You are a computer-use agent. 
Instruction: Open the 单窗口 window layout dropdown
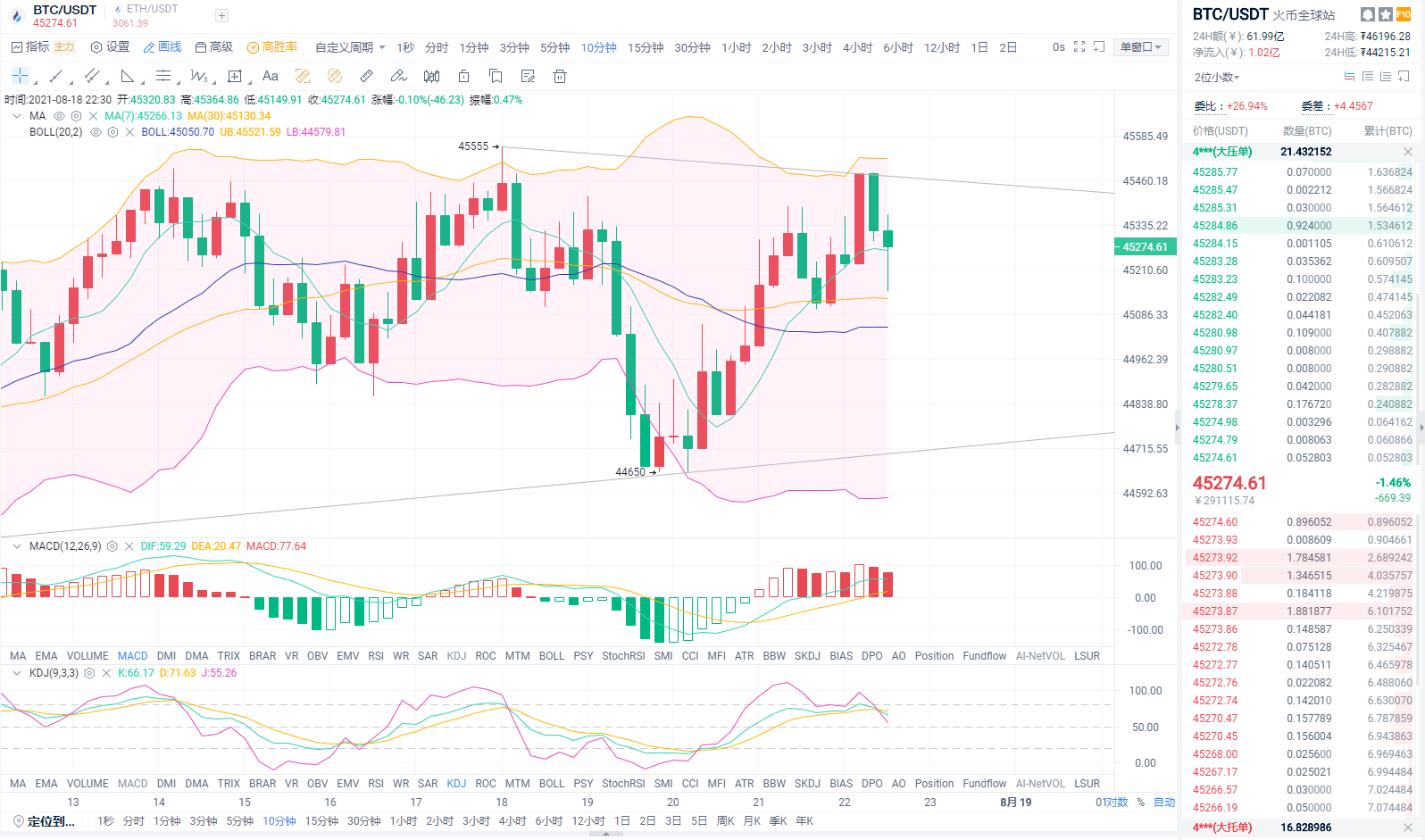(x=1141, y=47)
